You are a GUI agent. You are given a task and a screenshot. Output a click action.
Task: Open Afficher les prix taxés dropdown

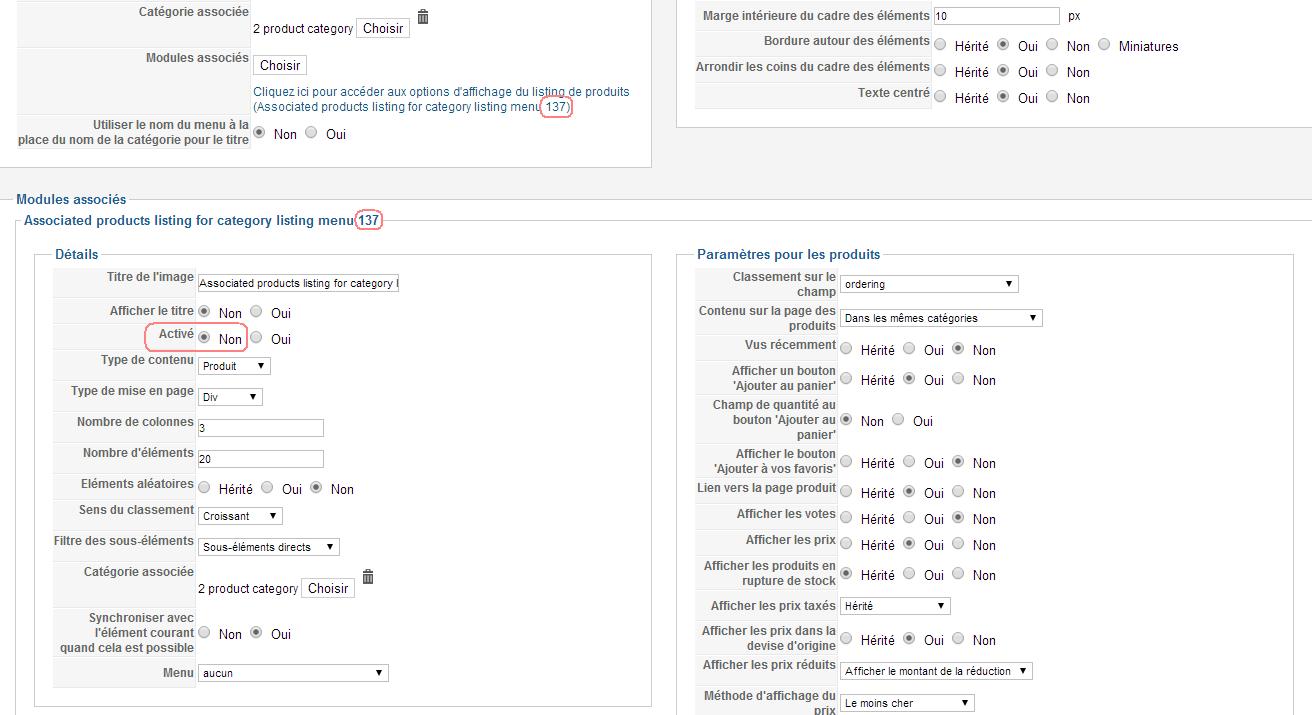[895, 606]
